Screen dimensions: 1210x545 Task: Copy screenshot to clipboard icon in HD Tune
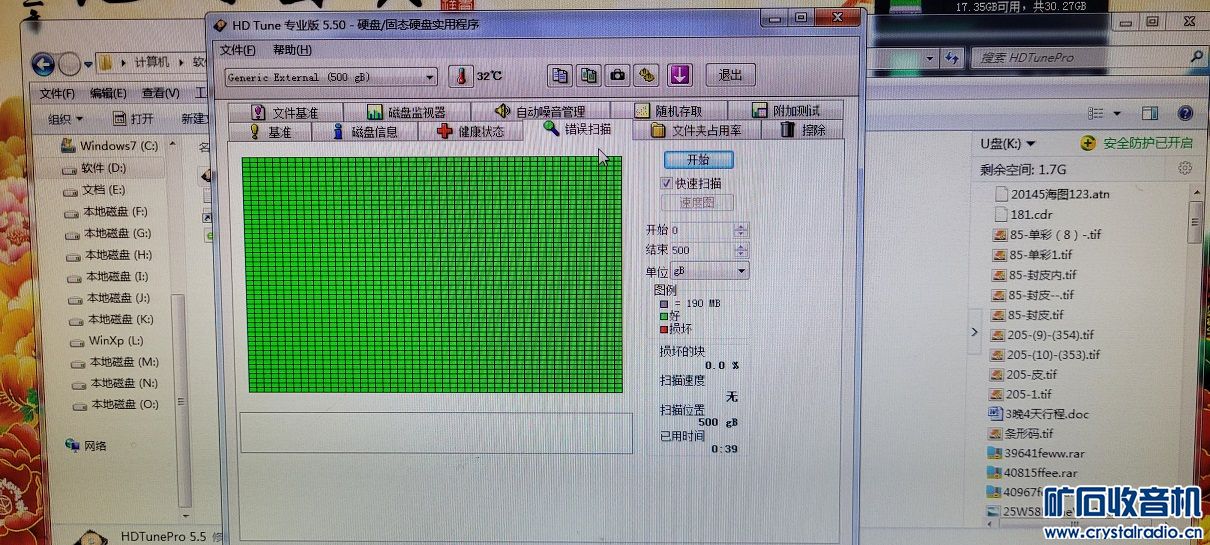pyautogui.click(x=589, y=75)
